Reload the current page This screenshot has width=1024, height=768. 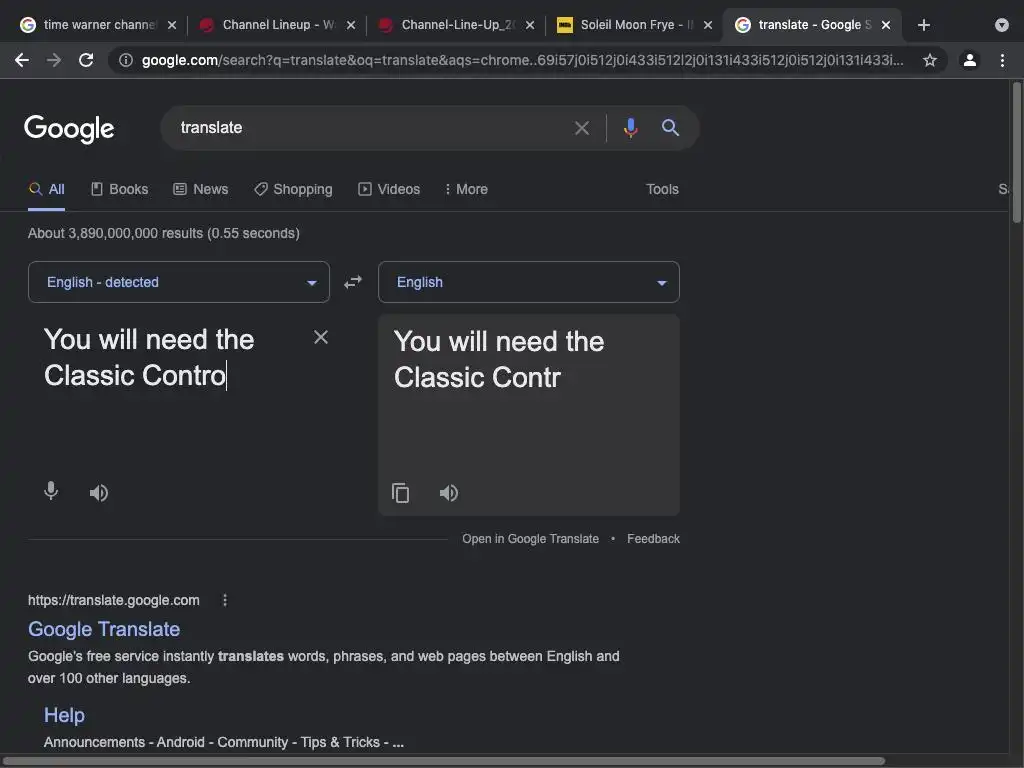(x=86, y=60)
